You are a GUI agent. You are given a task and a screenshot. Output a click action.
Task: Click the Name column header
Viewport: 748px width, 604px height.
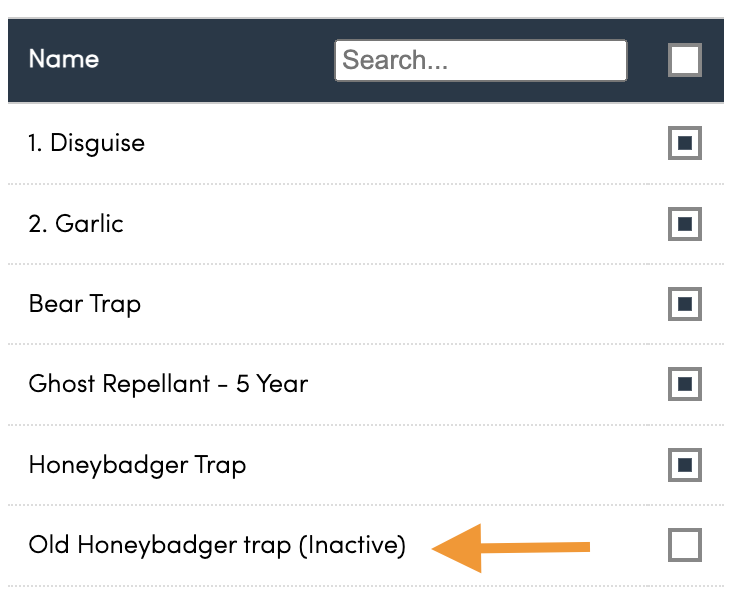[63, 59]
